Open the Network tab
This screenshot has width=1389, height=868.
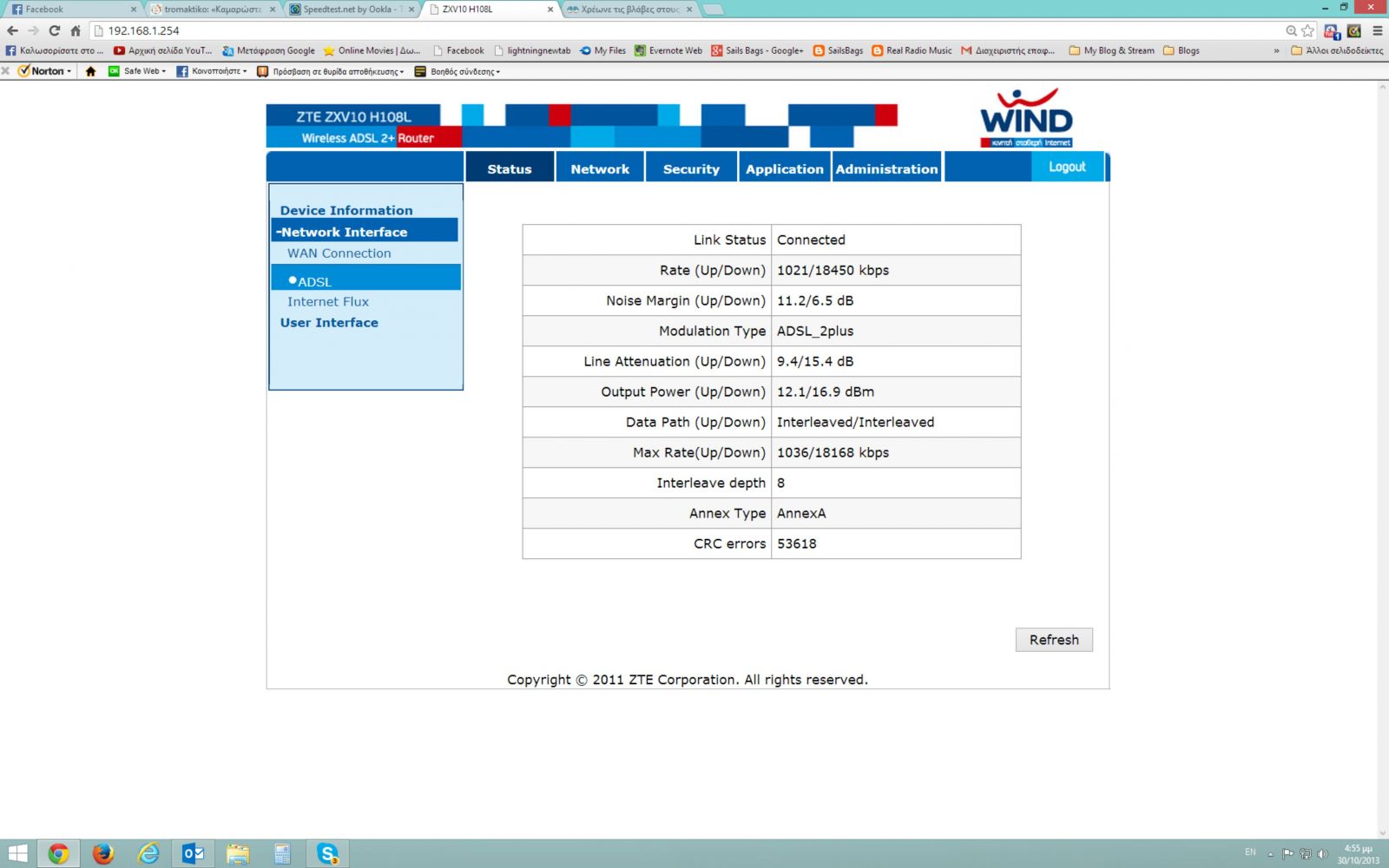click(600, 168)
